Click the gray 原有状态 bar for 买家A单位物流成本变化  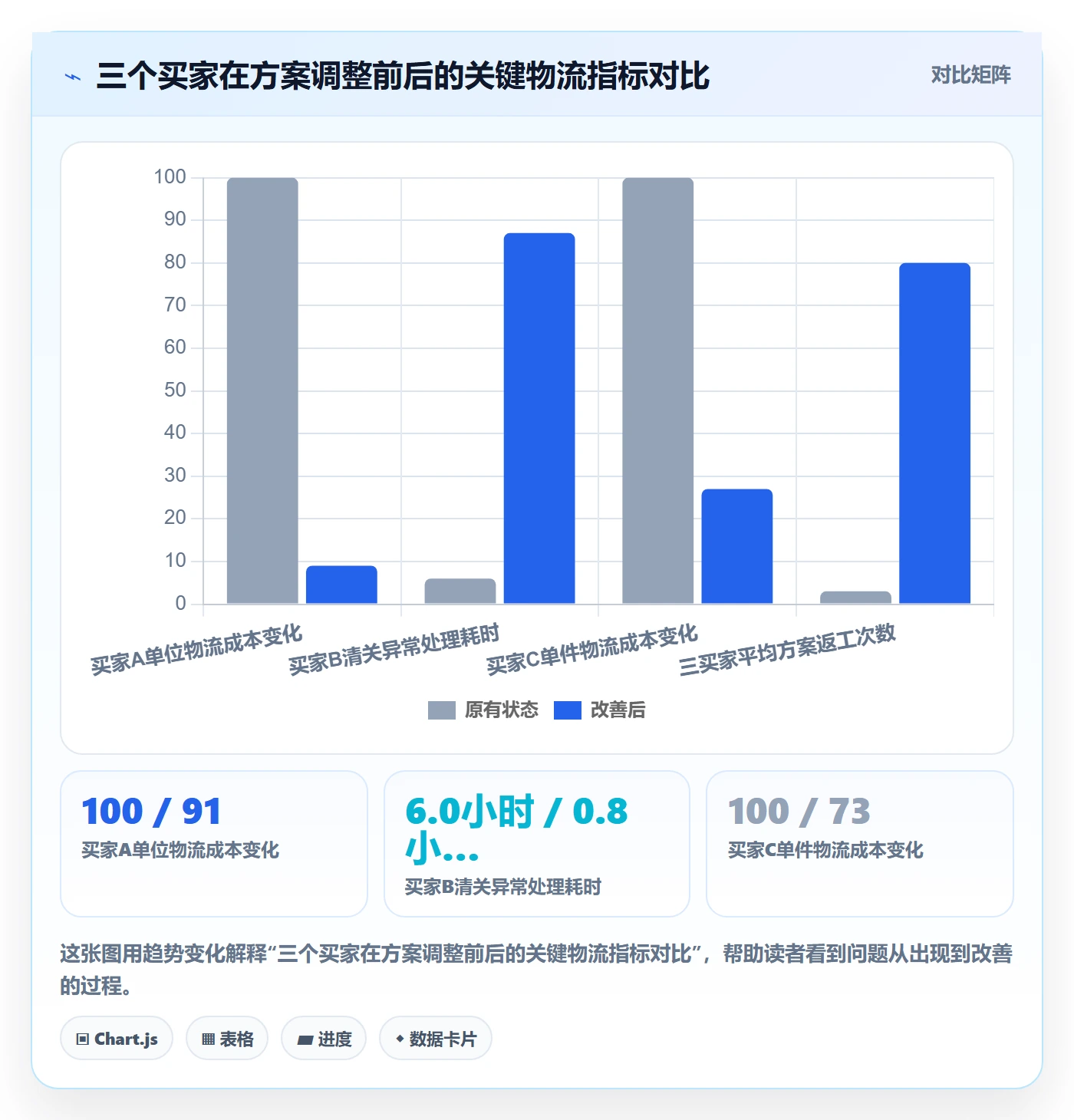point(262,390)
